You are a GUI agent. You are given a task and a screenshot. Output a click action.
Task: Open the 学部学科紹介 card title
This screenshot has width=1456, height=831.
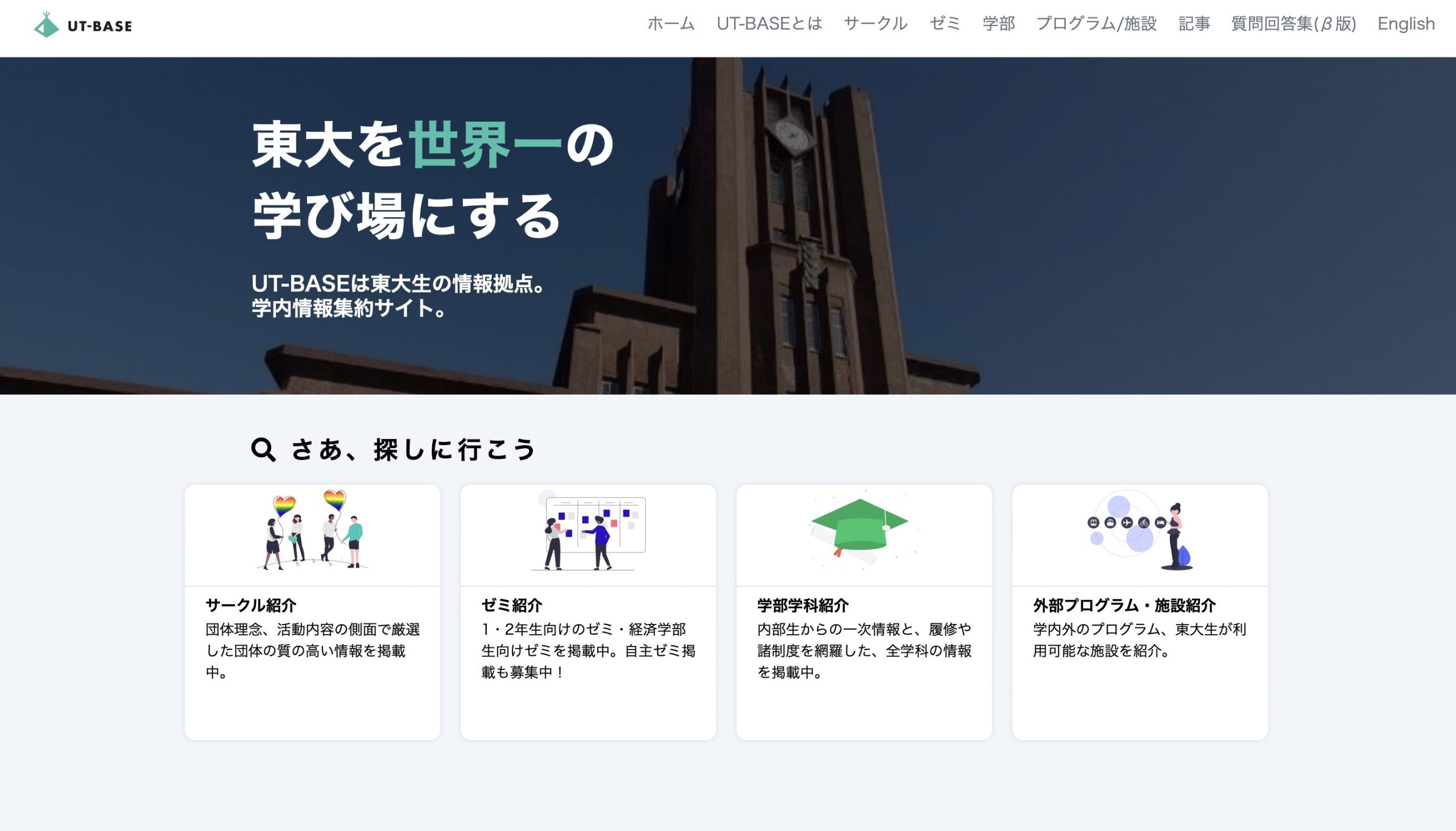[x=803, y=605]
